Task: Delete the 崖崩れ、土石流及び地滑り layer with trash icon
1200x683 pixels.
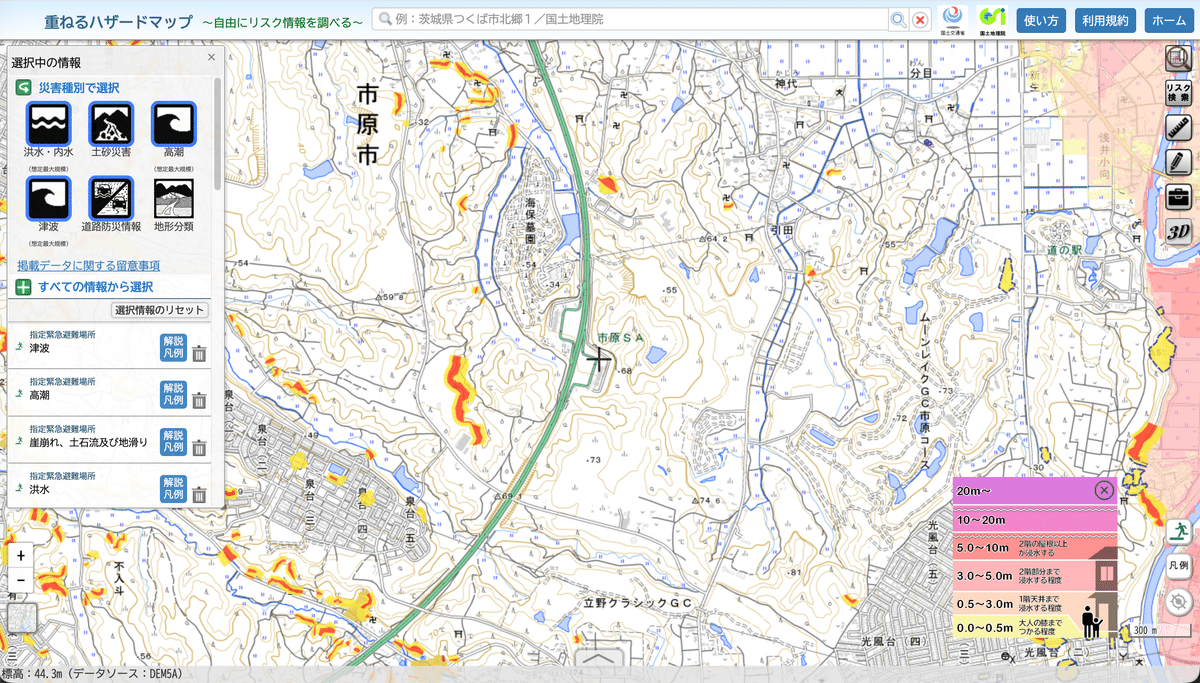Action: [x=199, y=448]
